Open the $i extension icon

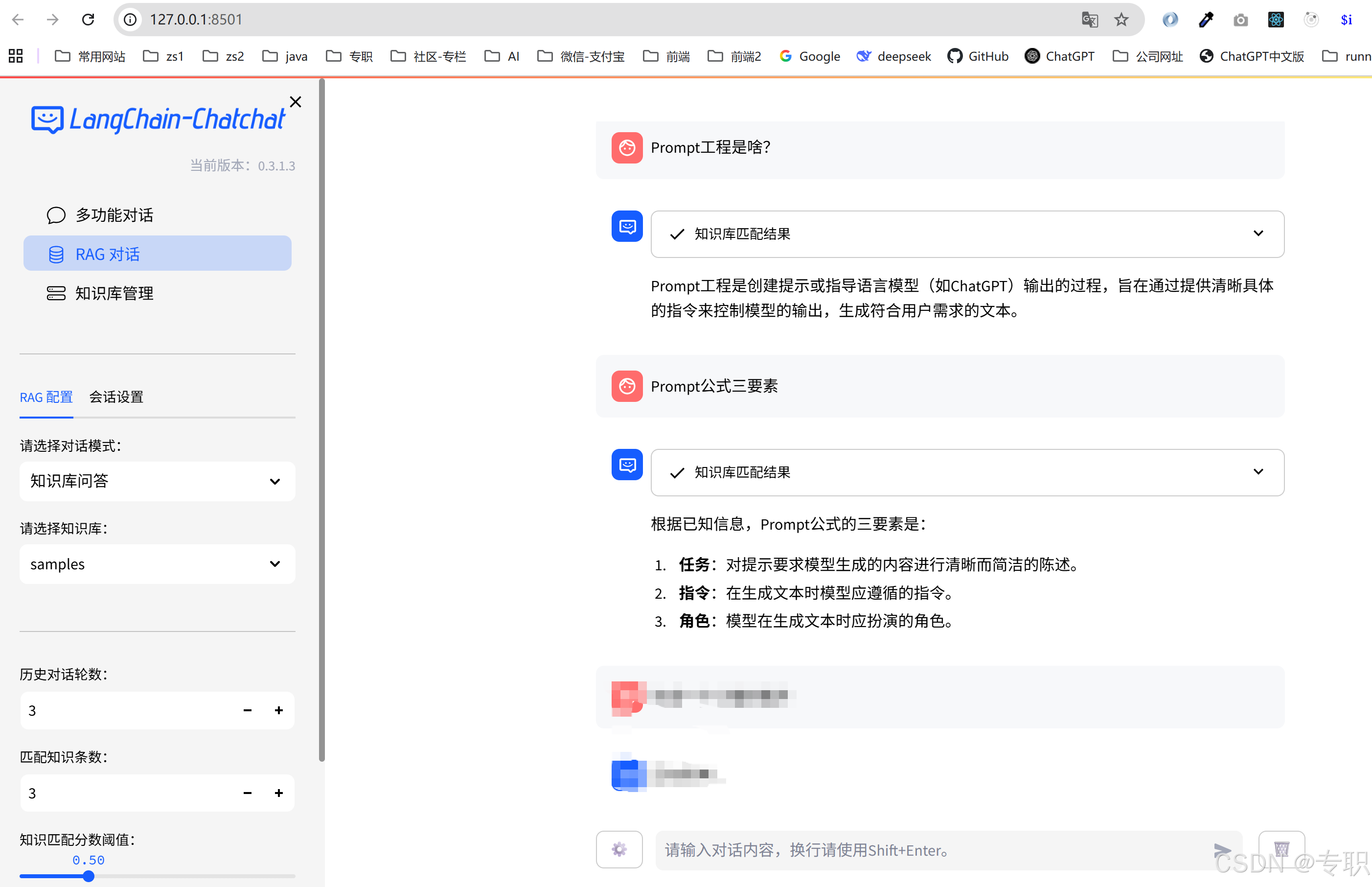pyautogui.click(x=1346, y=20)
